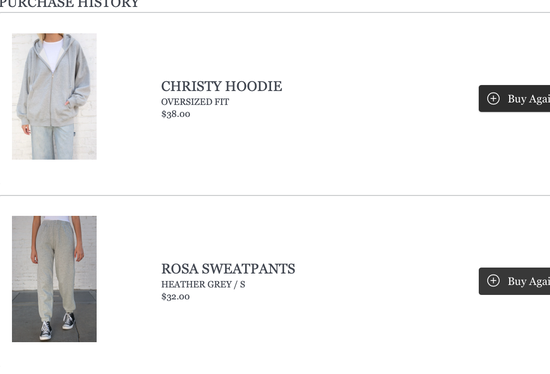Viewport: 550px width, 374px height.
Task: Open the Christy Hoodie product photo
Action: tap(54, 96)
